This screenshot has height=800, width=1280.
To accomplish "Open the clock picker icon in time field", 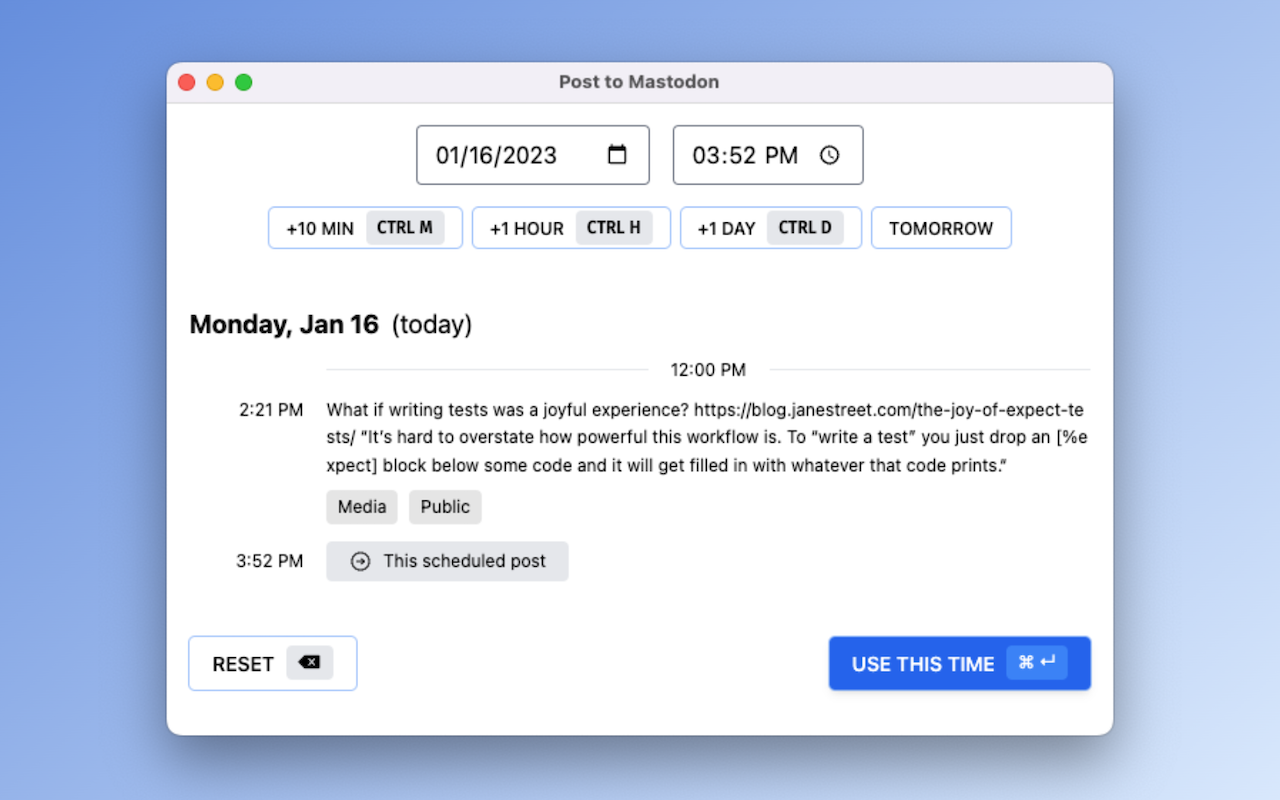I will (829, 155).
